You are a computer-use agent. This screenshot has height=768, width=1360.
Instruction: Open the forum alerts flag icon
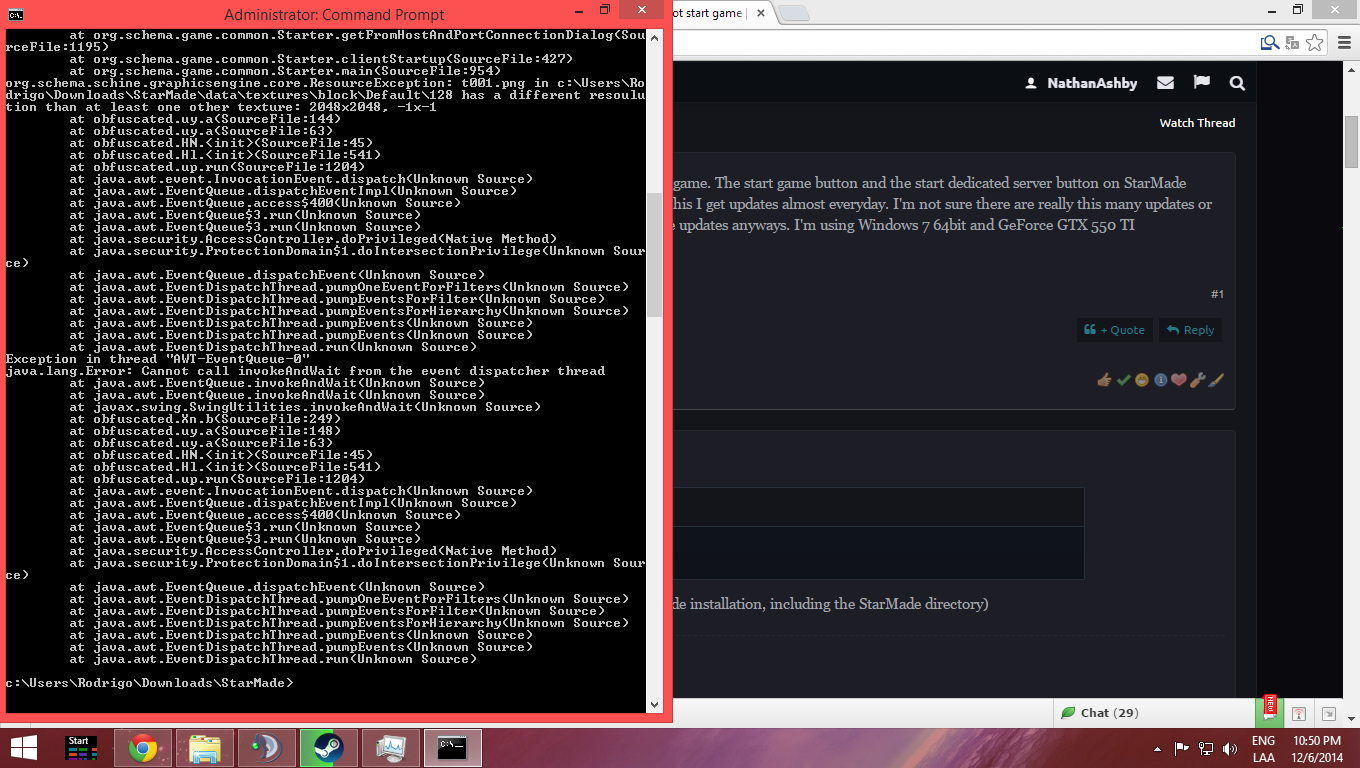pyautogui.click(x=1201, y=83)
